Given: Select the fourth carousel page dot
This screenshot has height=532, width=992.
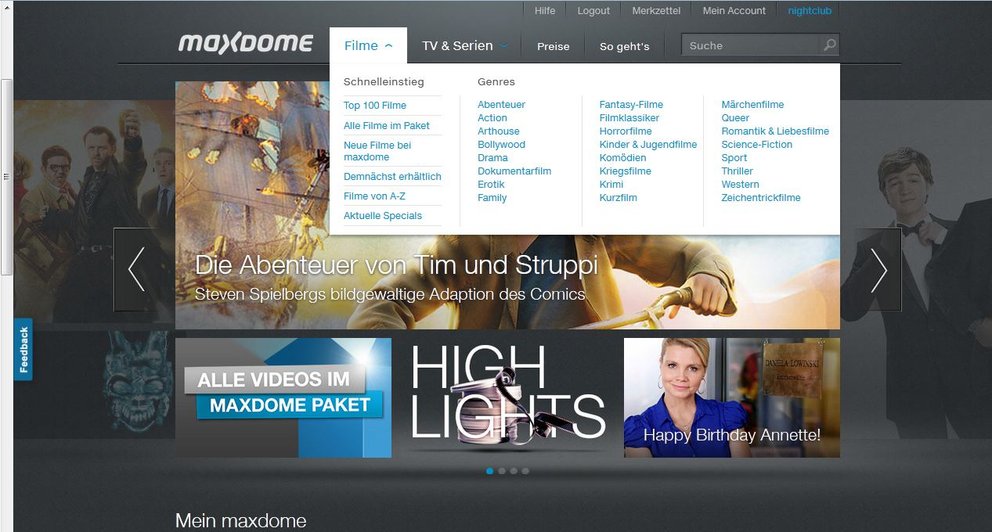Looking at the screenshot, I should (525, 471).
